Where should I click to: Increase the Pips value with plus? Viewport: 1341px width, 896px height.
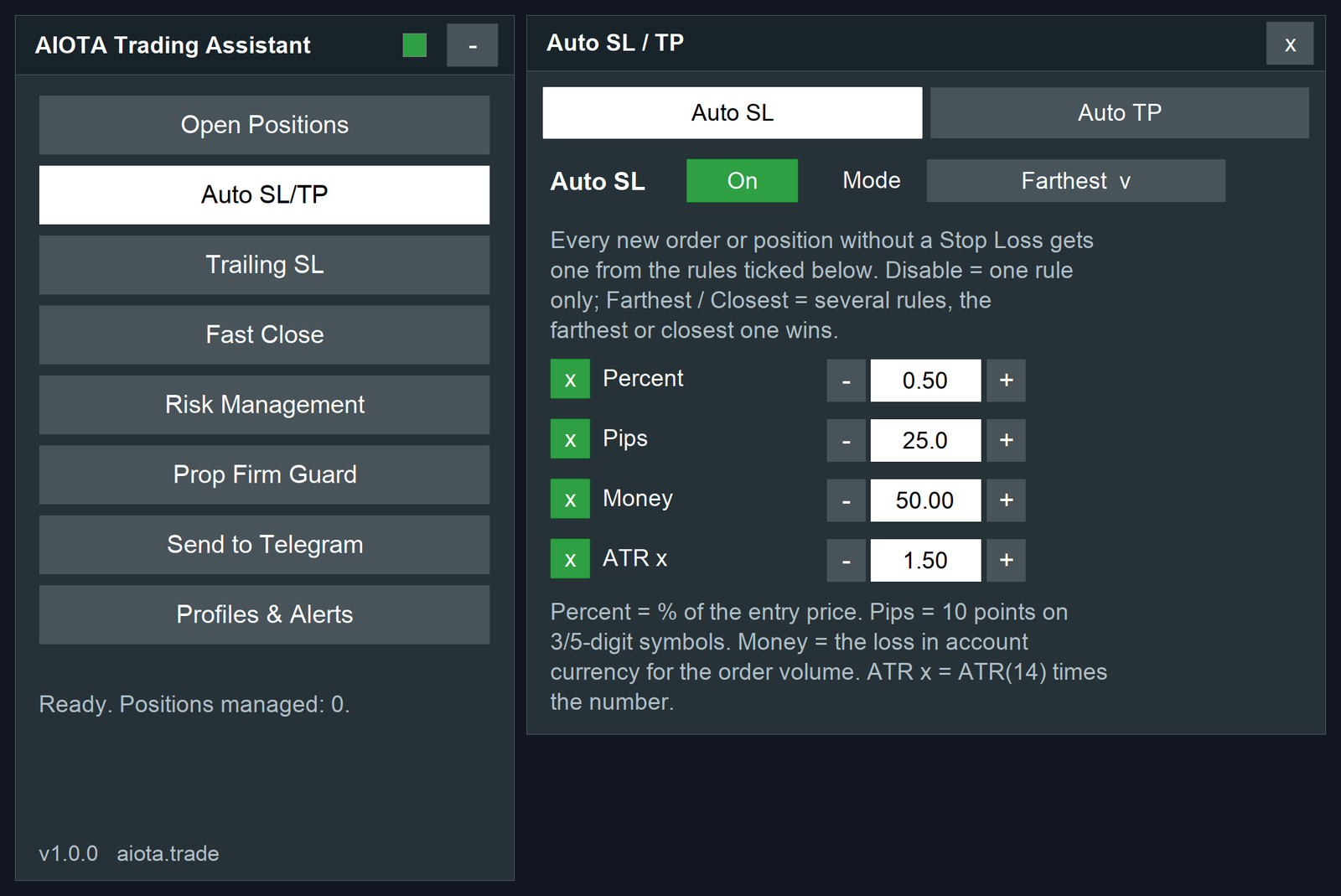click(1006, 440)
